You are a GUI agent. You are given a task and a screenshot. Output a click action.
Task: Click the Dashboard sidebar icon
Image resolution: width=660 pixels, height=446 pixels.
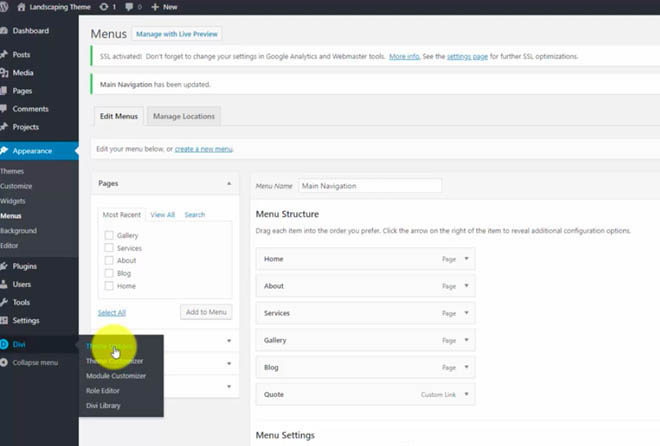click(4, 31)
